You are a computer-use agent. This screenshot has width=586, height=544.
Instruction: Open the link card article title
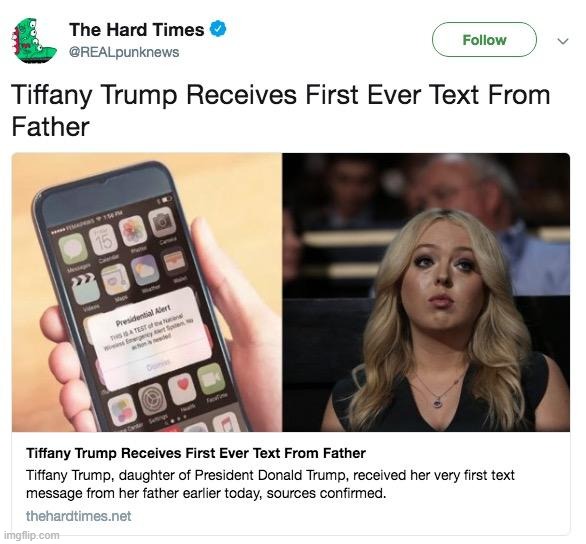pos(196,453)
